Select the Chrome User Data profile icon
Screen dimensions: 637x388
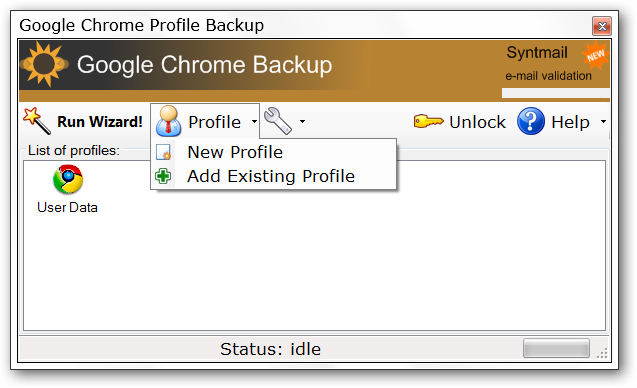pyautogui.click(x=68, y=179)
